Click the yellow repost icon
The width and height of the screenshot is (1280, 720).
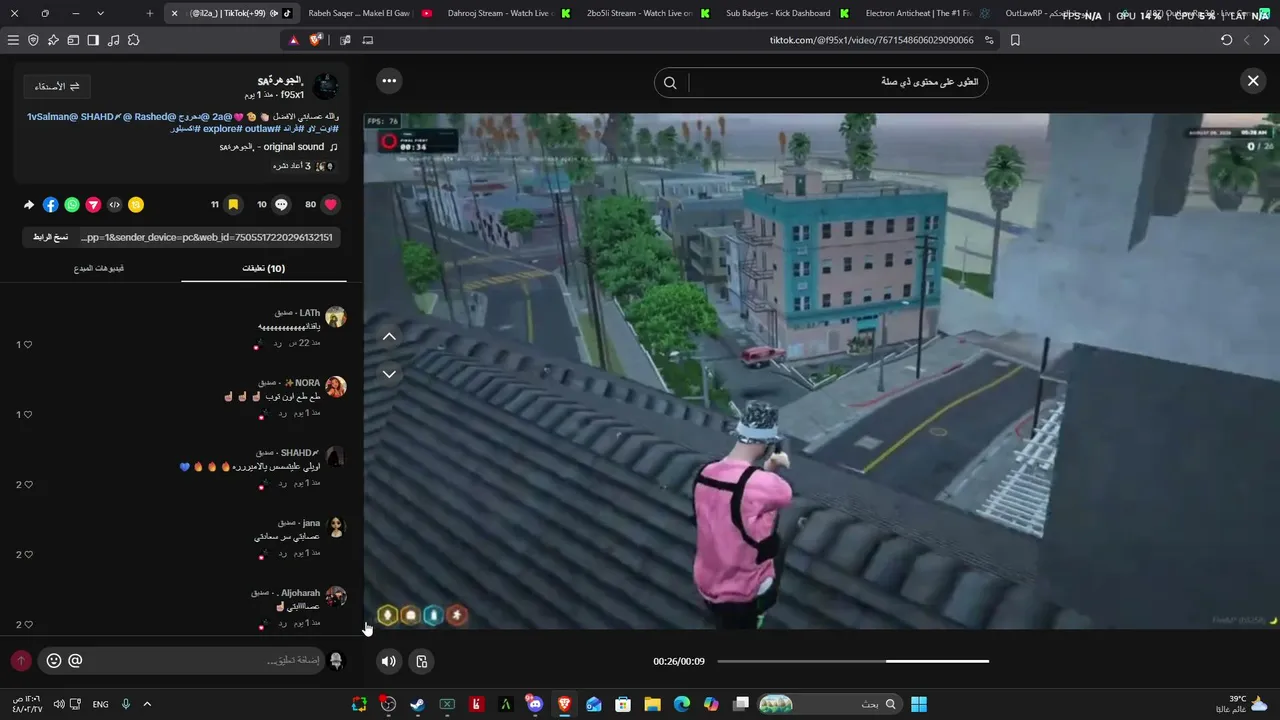tap(136, 205)
